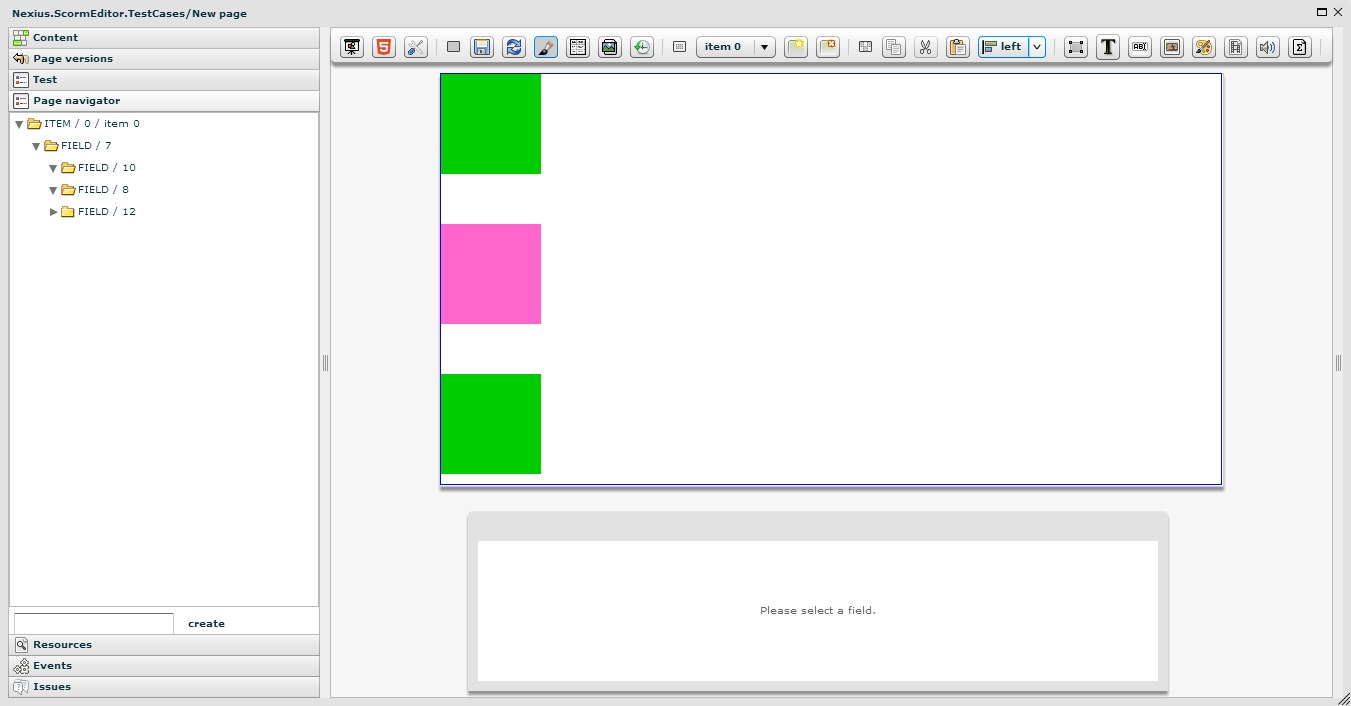Click the sigma formula icon
1351x706 pixels.
[1299, 47]
